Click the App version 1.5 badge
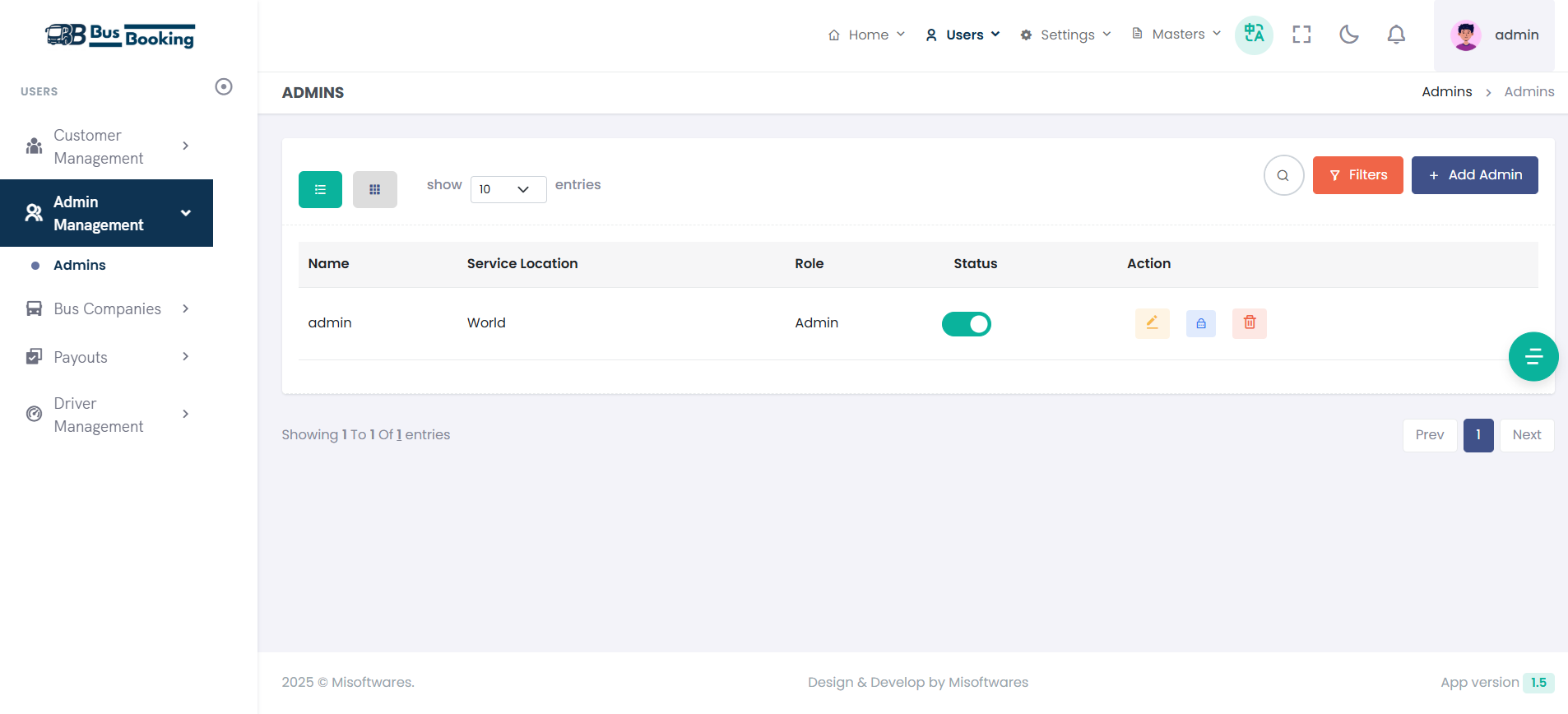The width and height of the screenshot is (1568, 714). click(x=1538, y=683)
